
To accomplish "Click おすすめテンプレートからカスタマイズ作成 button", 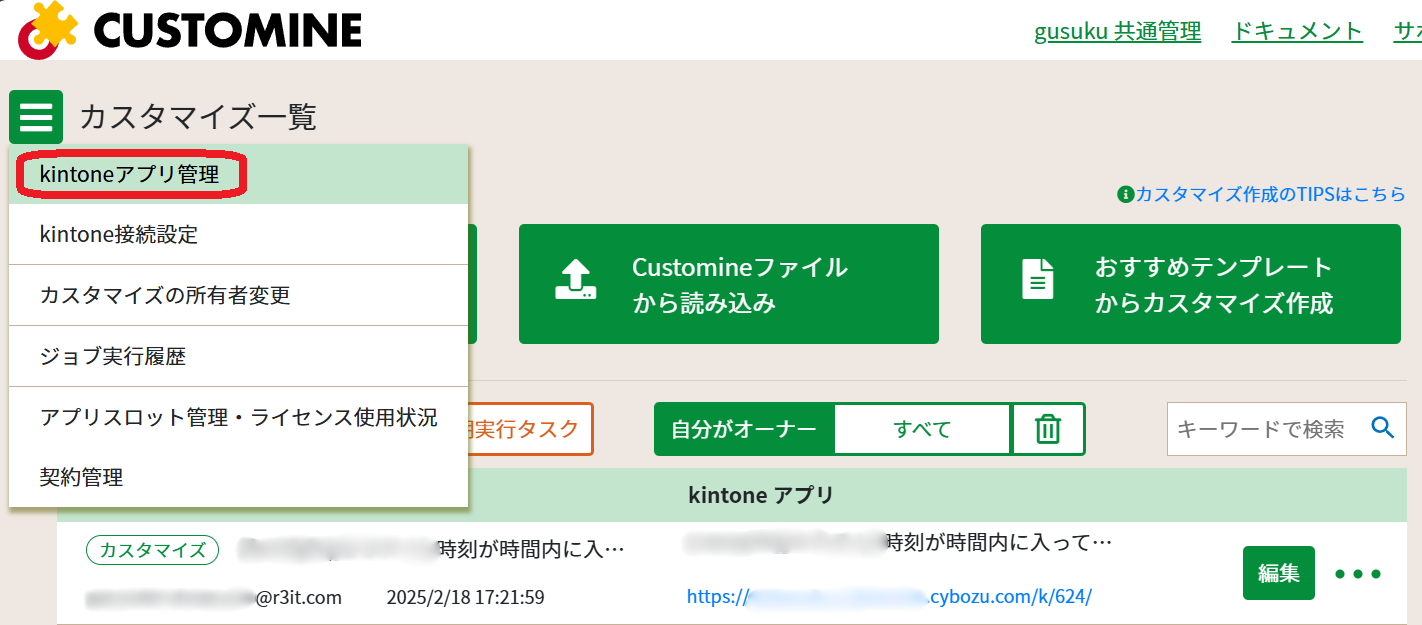I will (x=1191, y=284).
